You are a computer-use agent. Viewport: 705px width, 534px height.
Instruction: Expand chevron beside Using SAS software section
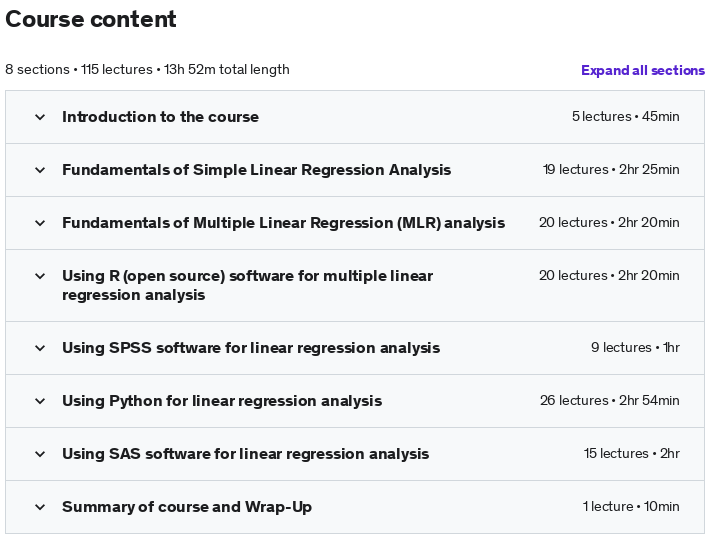(40, 454)
